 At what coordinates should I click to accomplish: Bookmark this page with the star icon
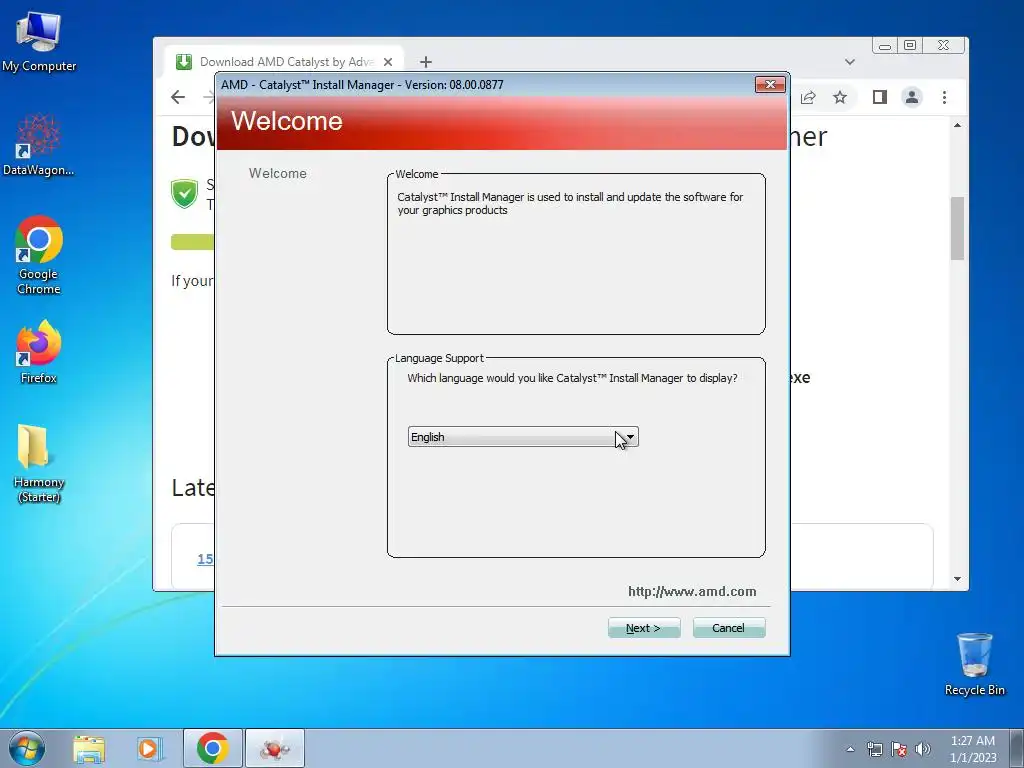pos(840,97)
